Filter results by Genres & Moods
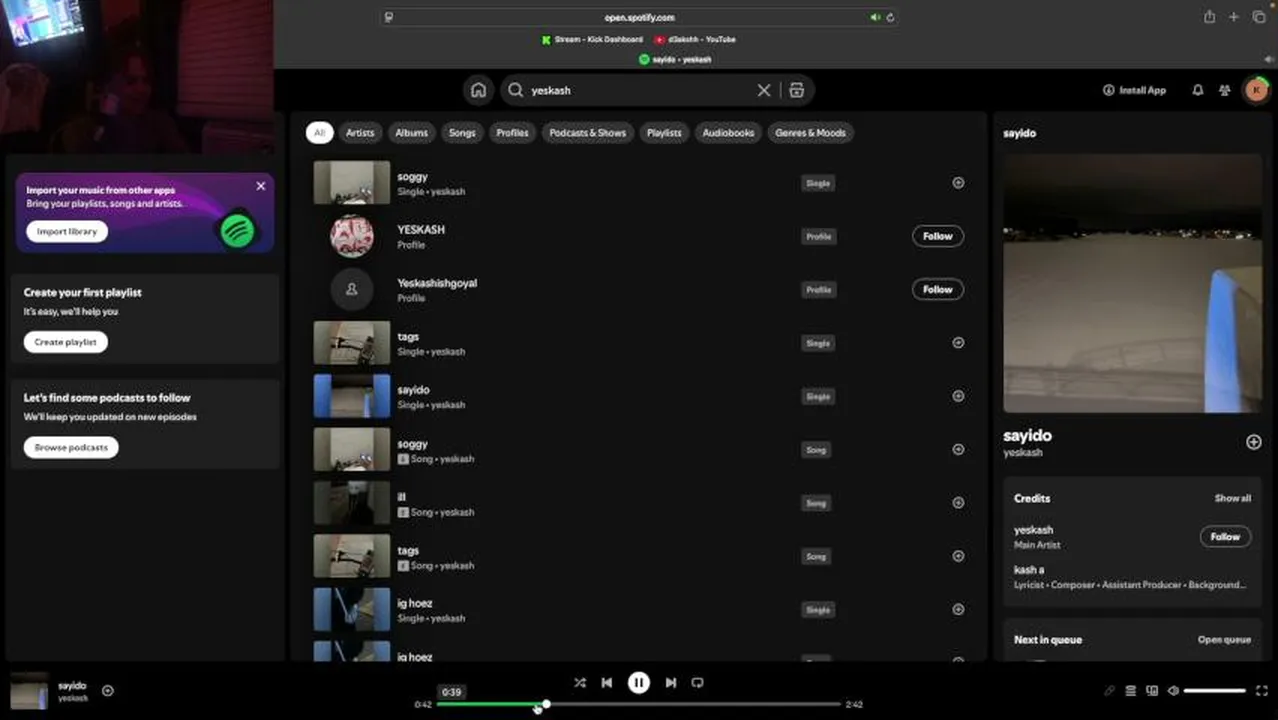 (x=810, y=132)
